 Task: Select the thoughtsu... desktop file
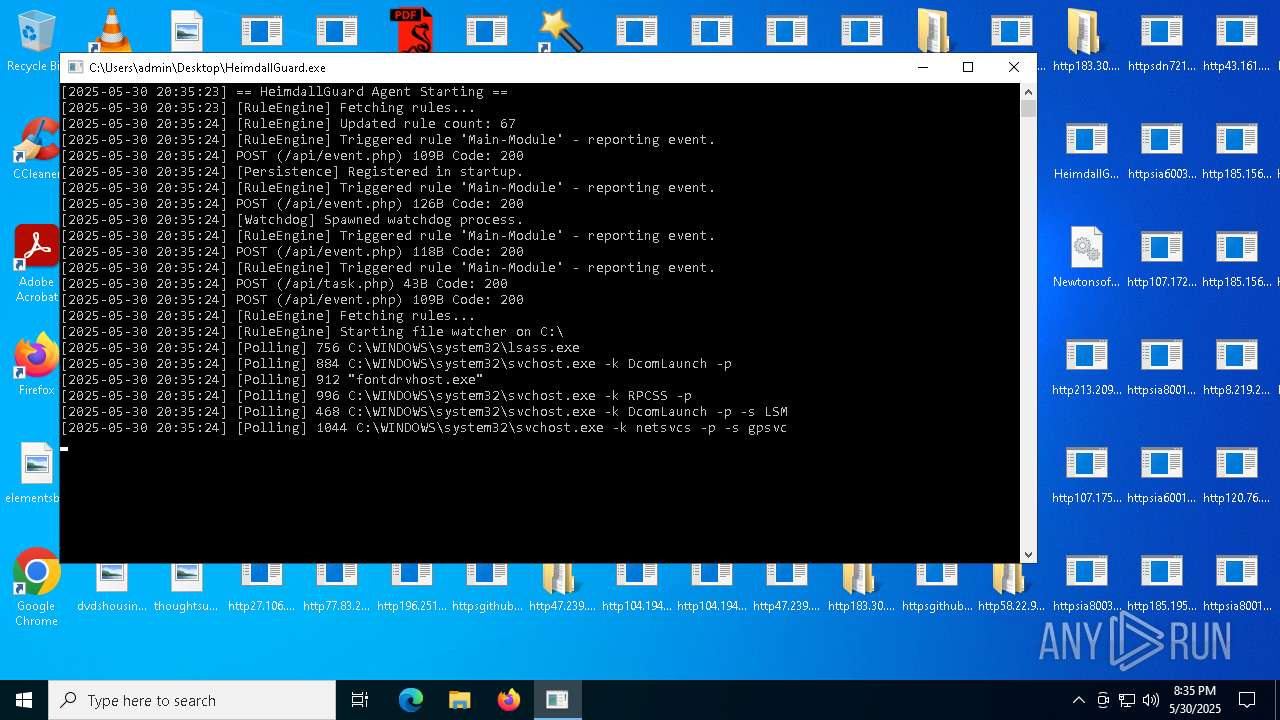(x=187, y=588)
